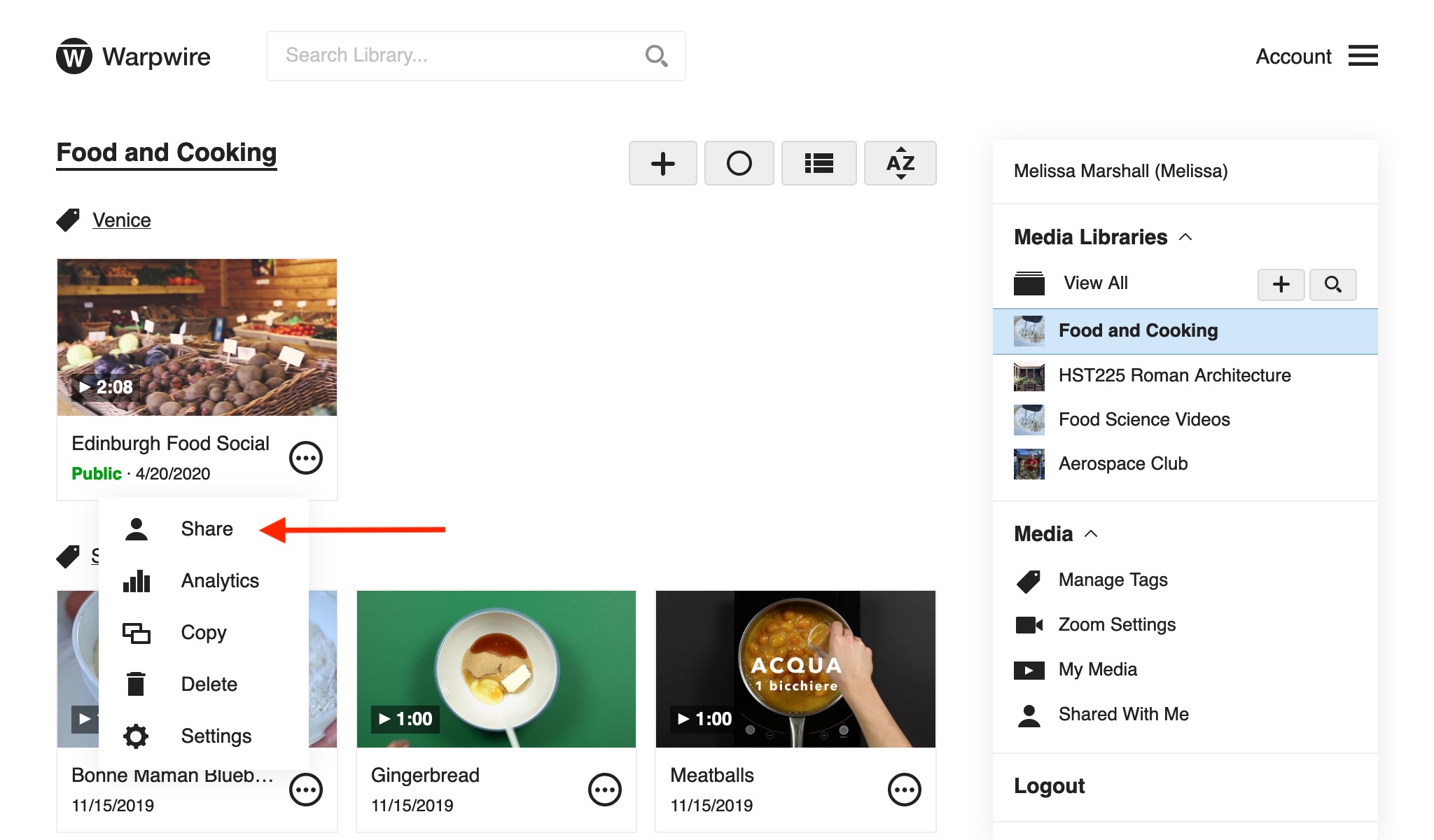
Task: Select the A-Z sort icon
Action: [898, 162]
